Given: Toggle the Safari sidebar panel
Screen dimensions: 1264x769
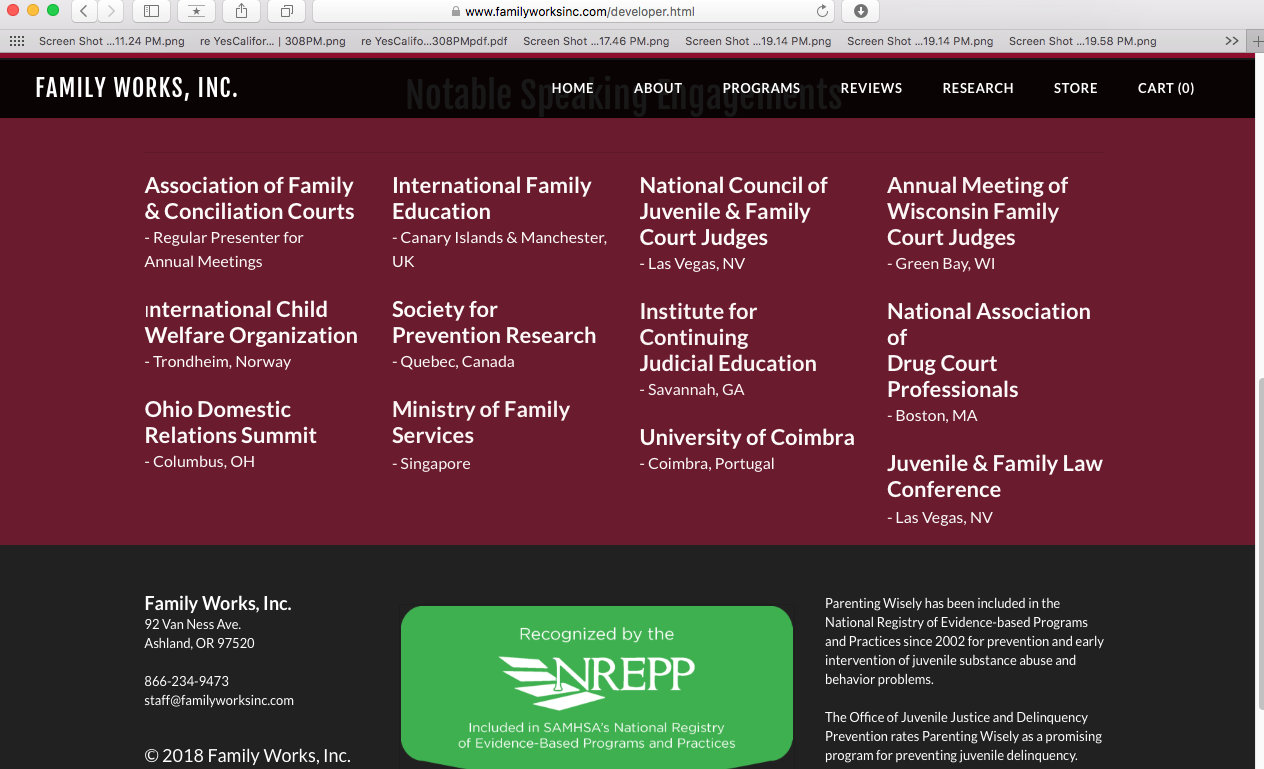Looking at the screenshot, I should coord(151,11).
